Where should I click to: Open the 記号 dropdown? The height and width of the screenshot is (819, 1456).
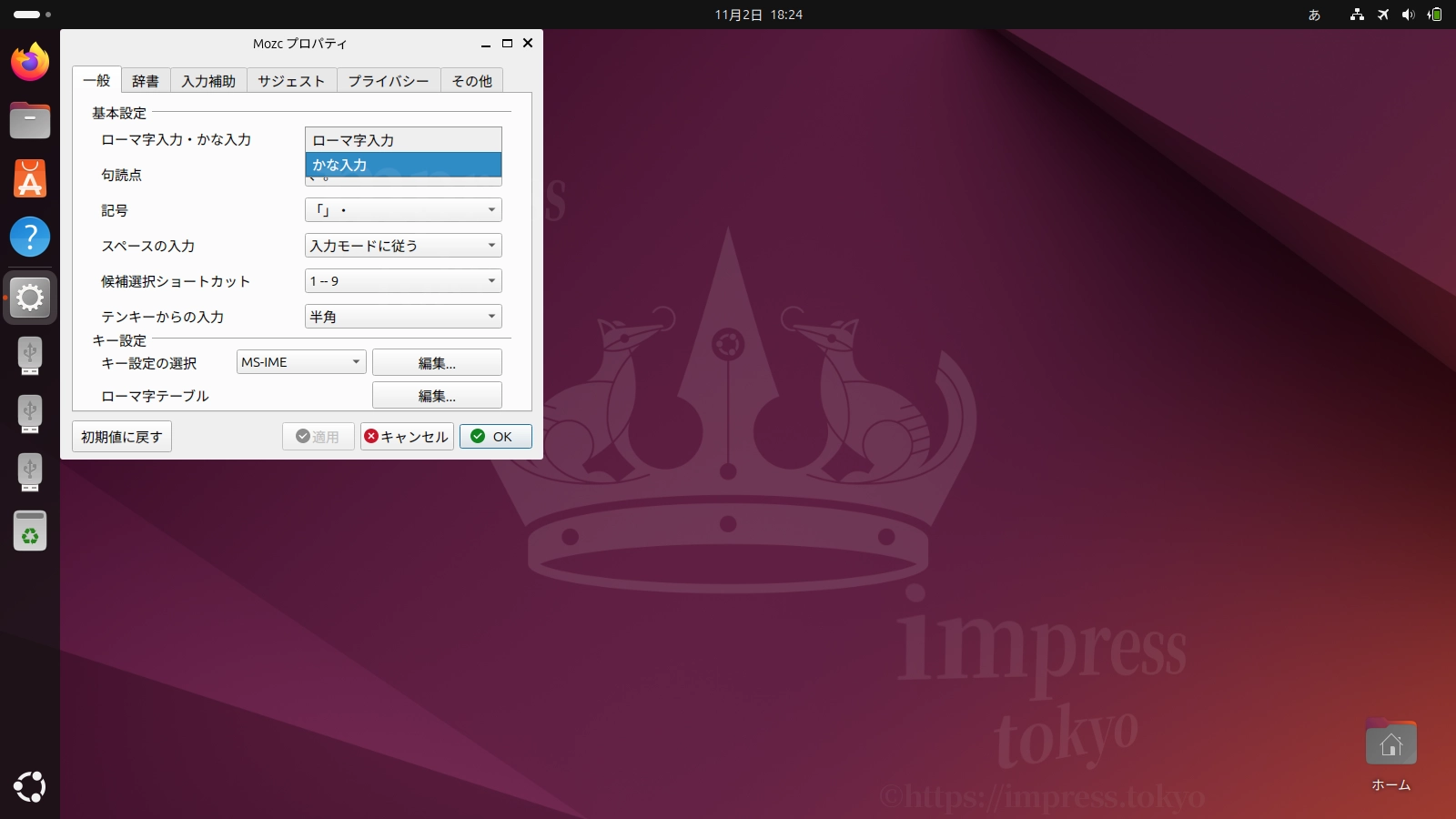pyautogui.click(x=403, y=210)
